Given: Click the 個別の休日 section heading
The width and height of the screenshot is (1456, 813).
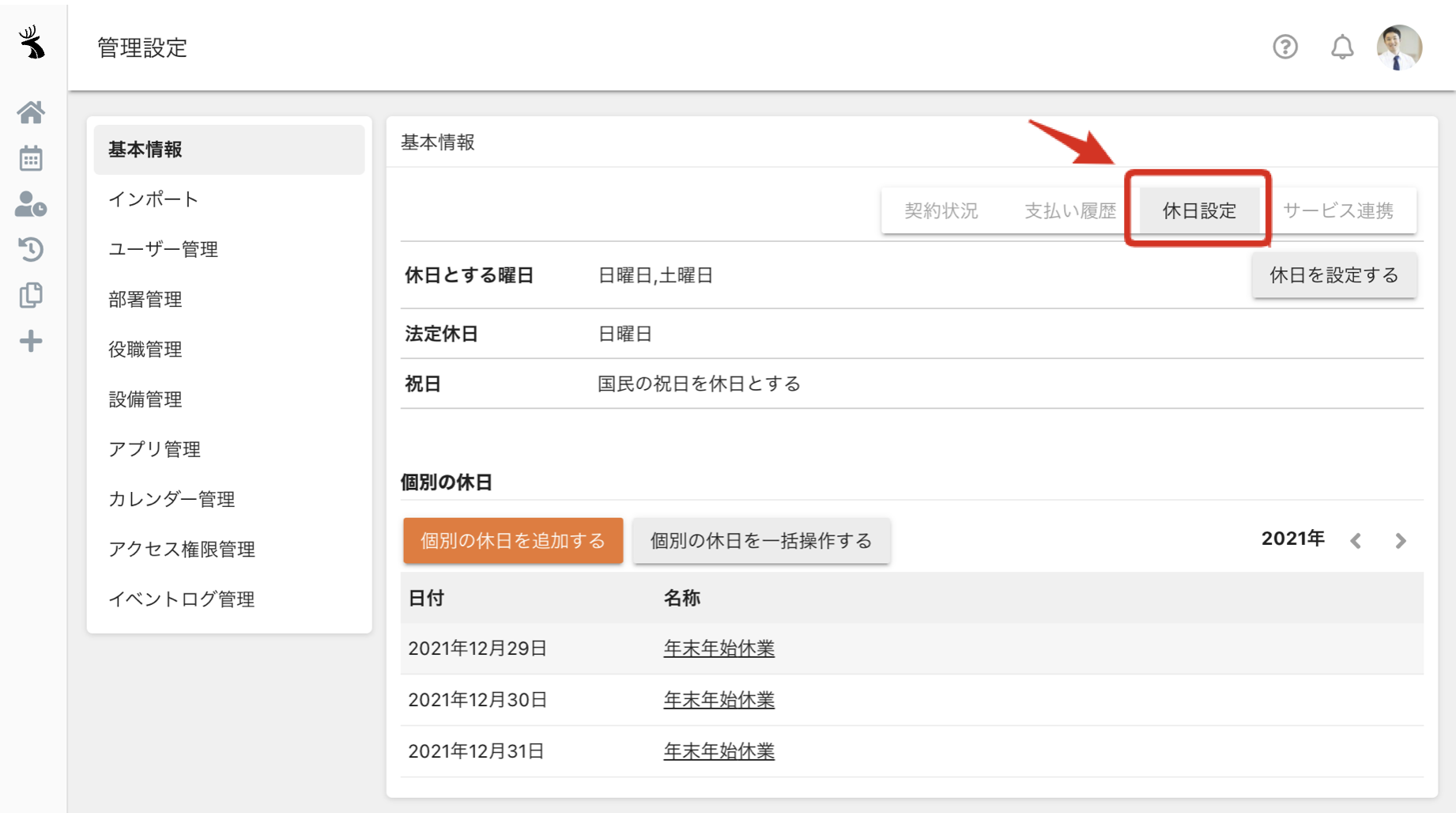Looking at the screenshot, I should 447,482.
